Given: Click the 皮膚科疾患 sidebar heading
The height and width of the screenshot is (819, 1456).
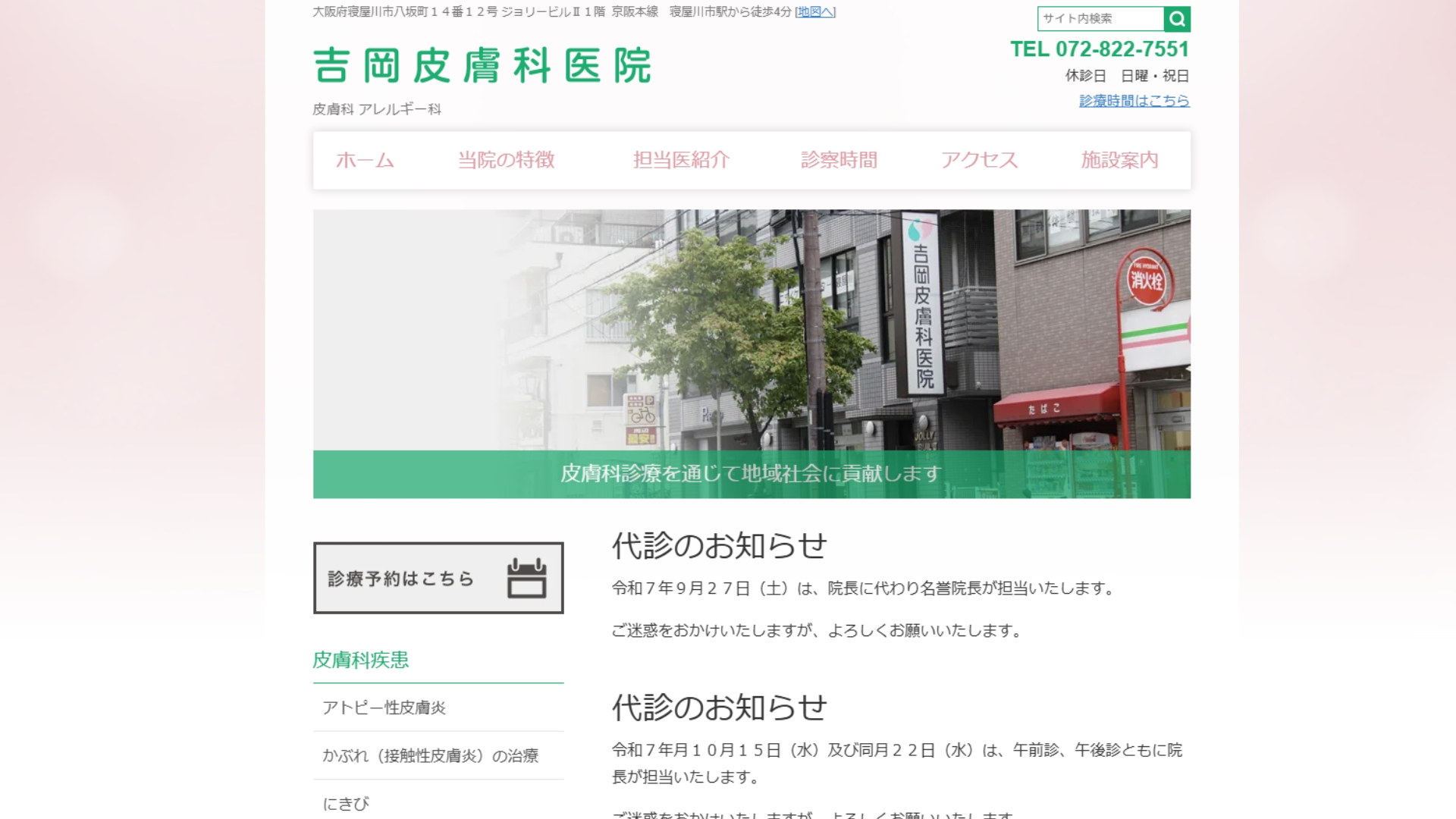Looking at the screenshot, I should click(361, 660).
